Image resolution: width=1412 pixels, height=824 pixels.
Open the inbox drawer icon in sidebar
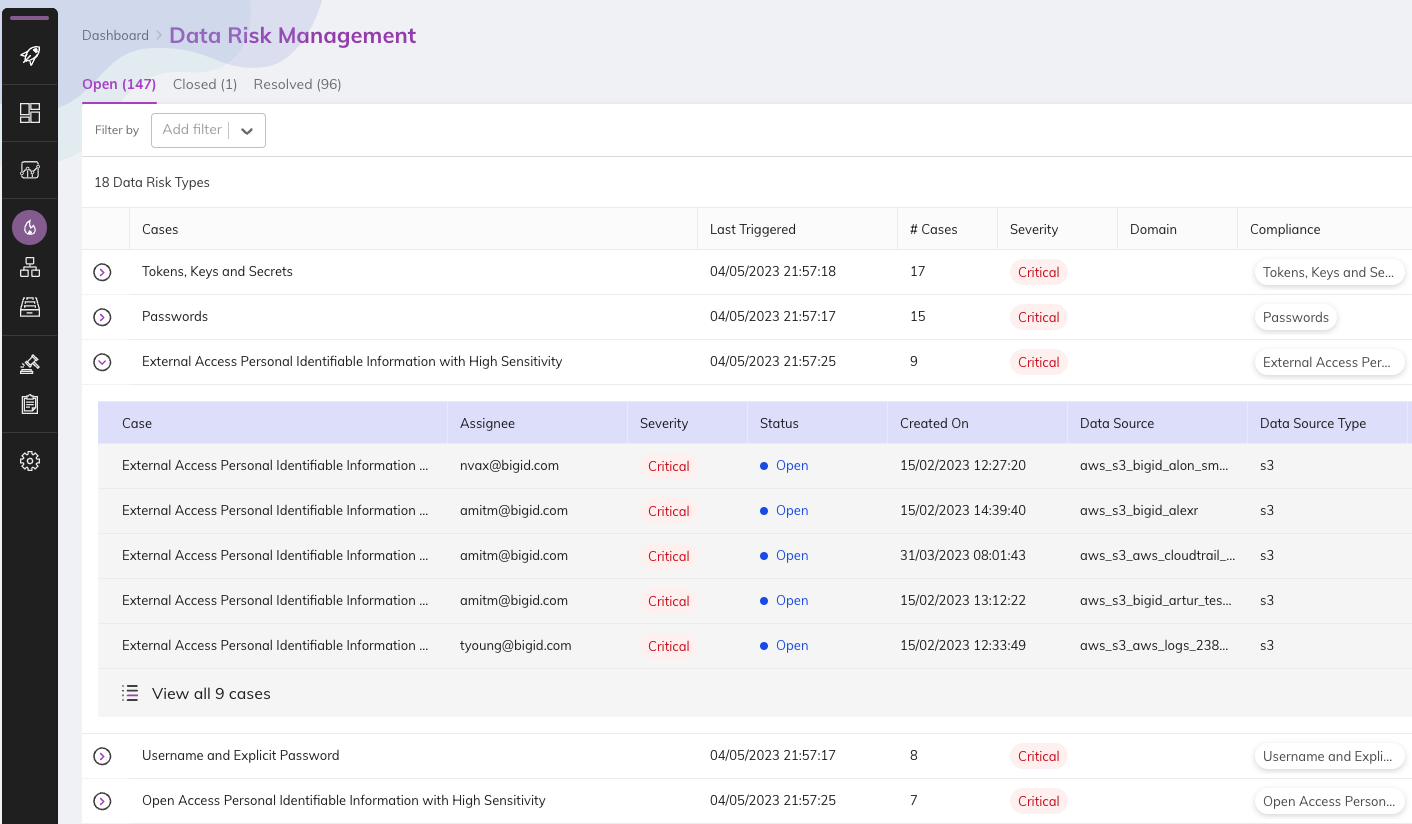point(30,306)
